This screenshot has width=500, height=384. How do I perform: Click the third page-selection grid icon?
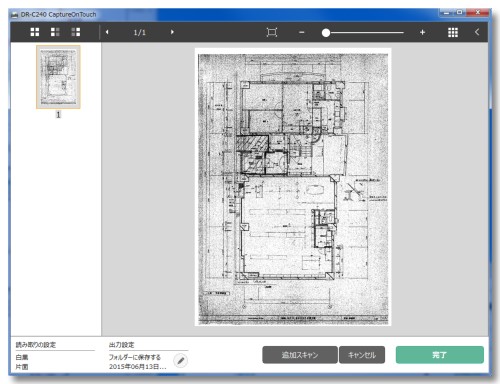click(76, 32)
